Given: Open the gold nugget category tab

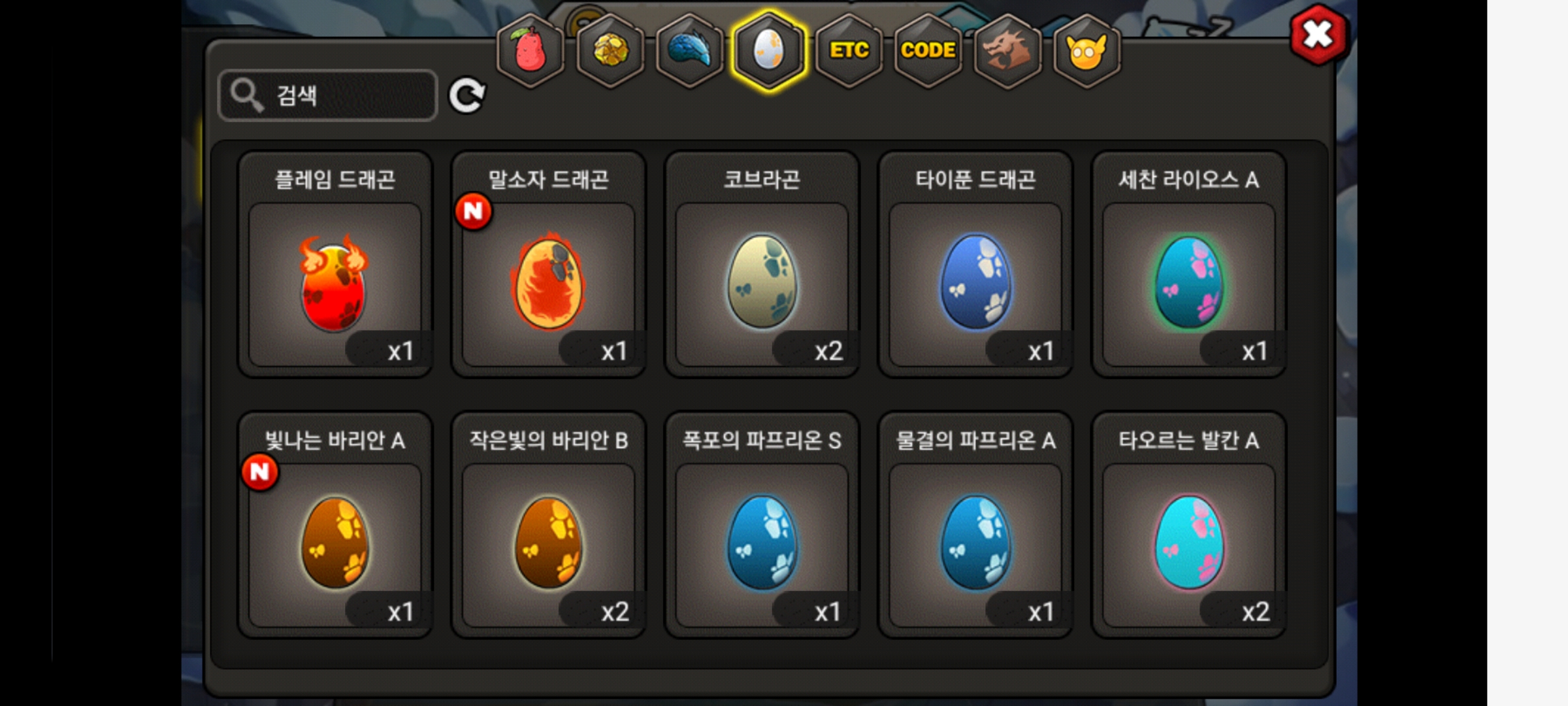Looking at the screenshot, I should pyautogui.click(x=611, y=51).
